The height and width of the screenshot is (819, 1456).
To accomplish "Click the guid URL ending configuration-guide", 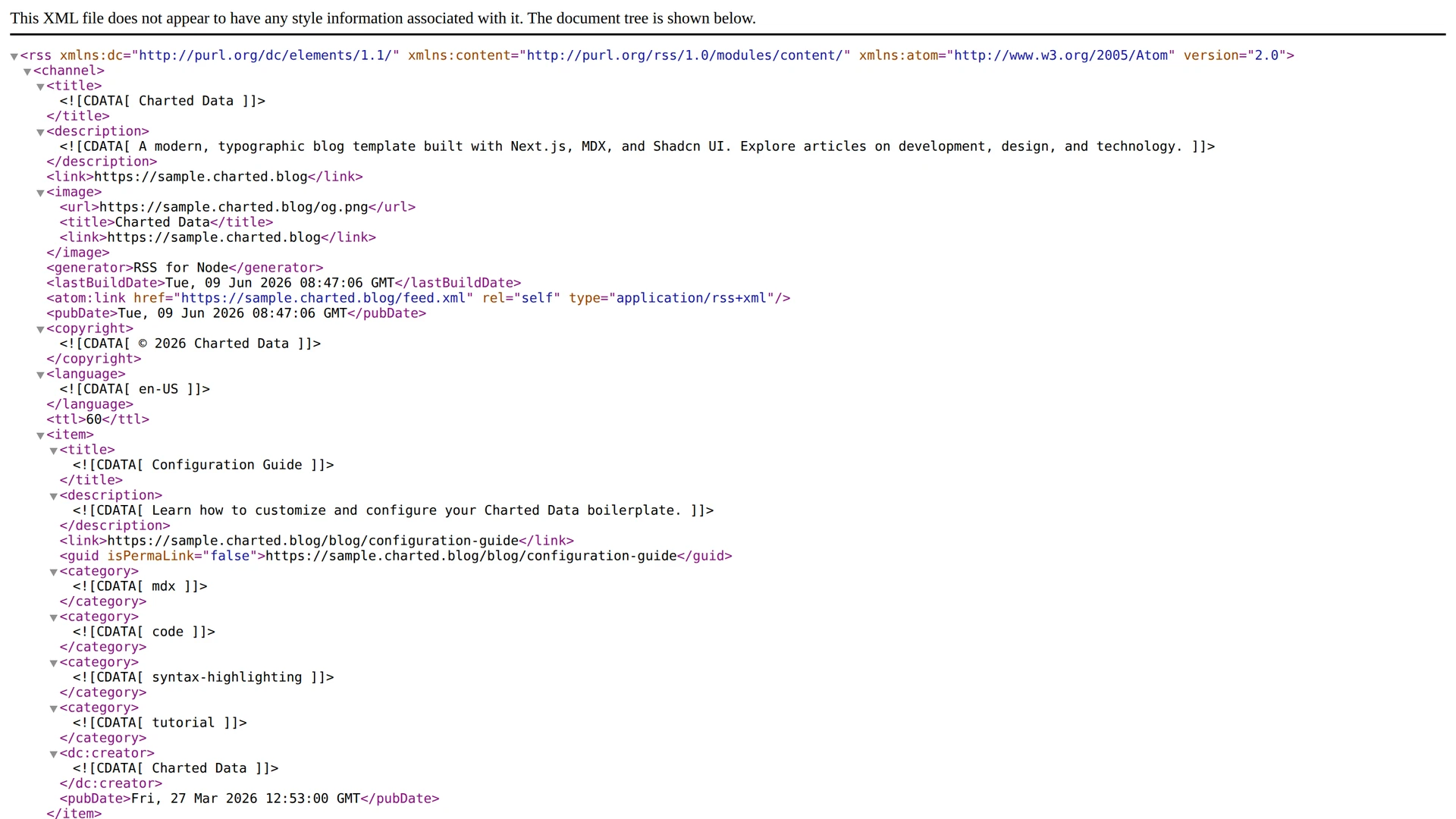I will 471,556.
